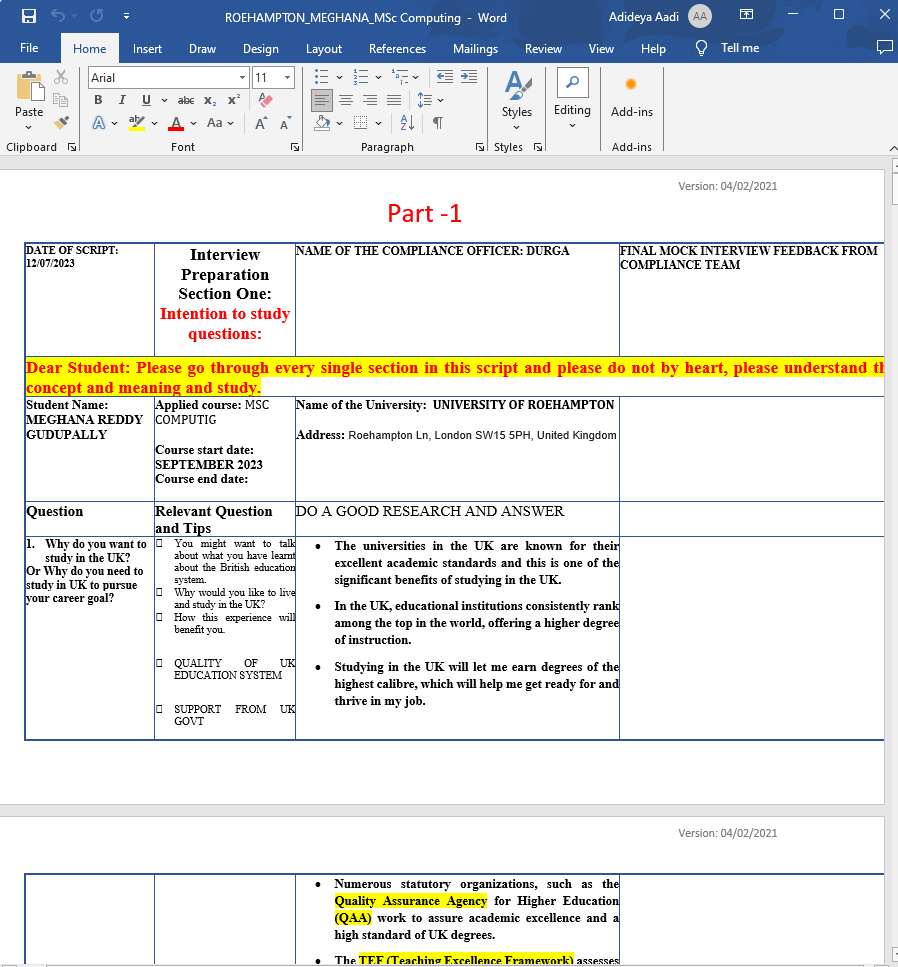This screenshot has height=967, width=898.
Task: Decrease font size with the shrink icon
Action: 285,123
